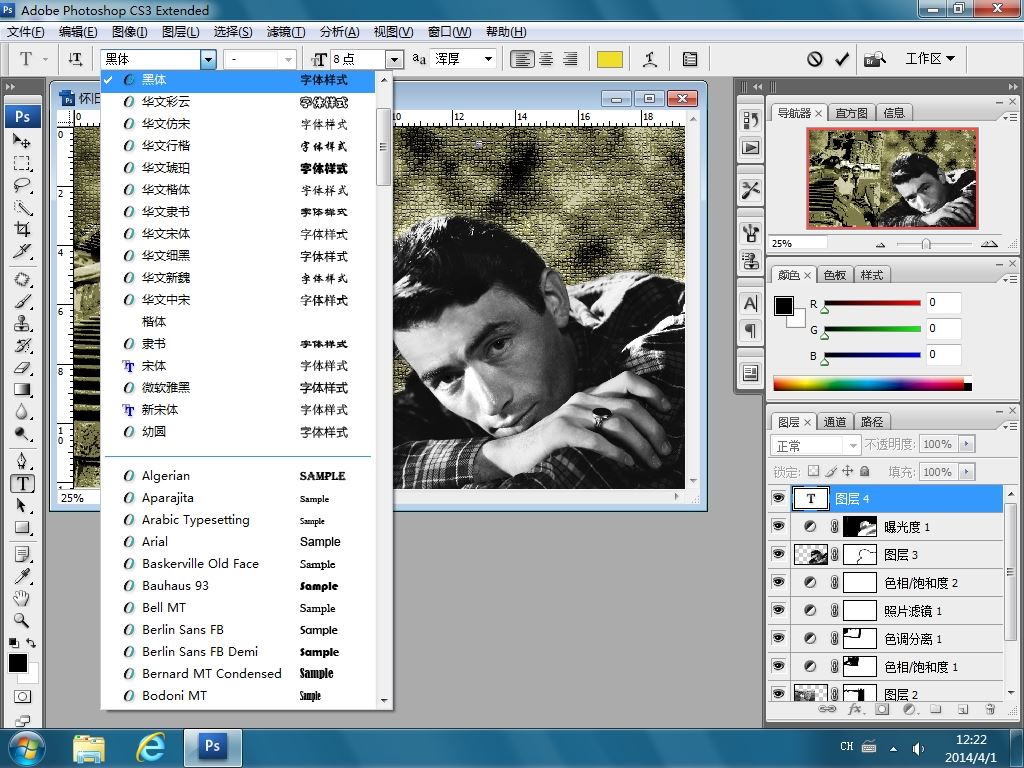Hide the 图层 3 layer
1024x768 pixels.
tap(778, 554)
